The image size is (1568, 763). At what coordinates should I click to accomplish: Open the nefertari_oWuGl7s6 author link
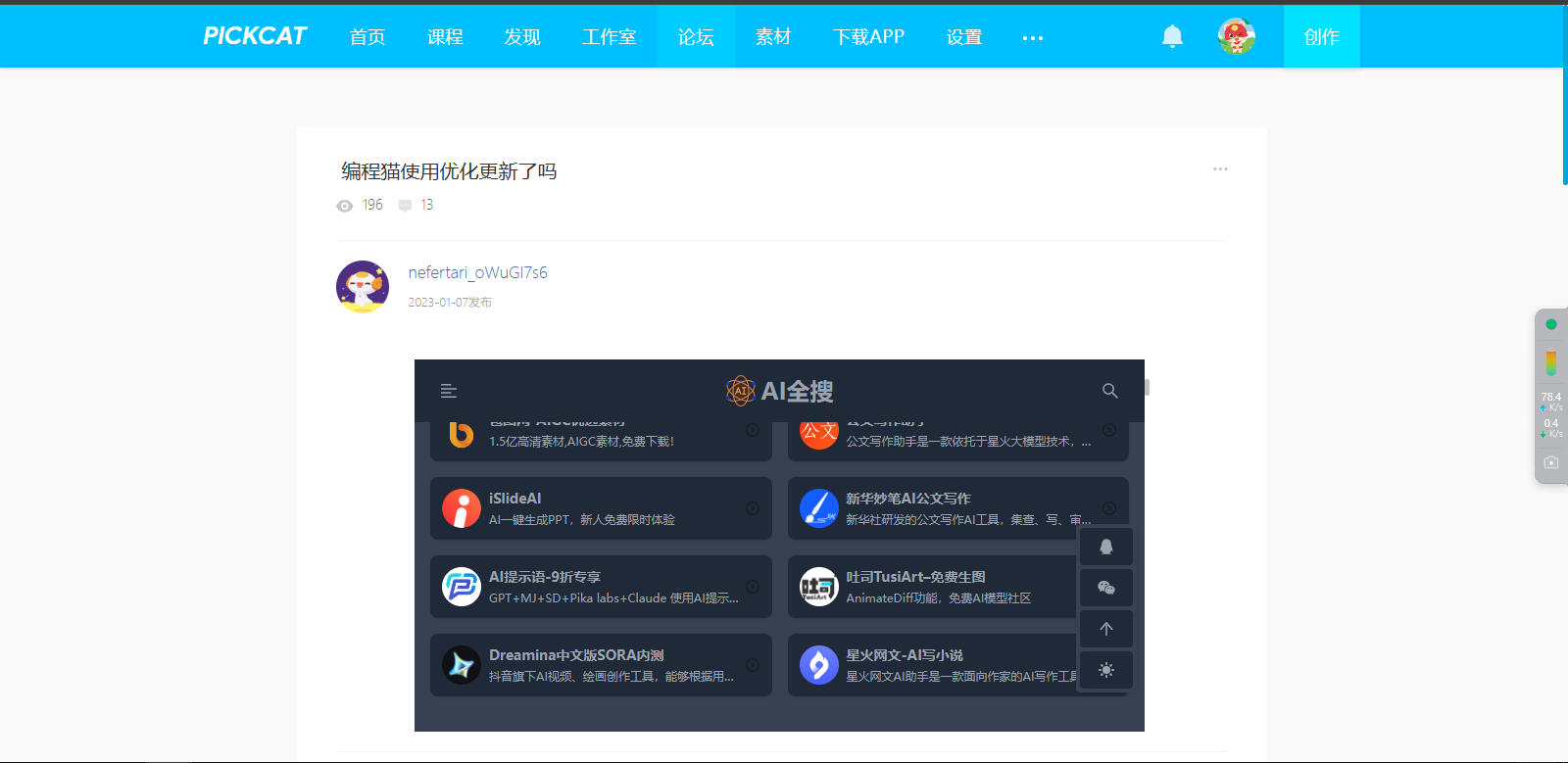478,272
